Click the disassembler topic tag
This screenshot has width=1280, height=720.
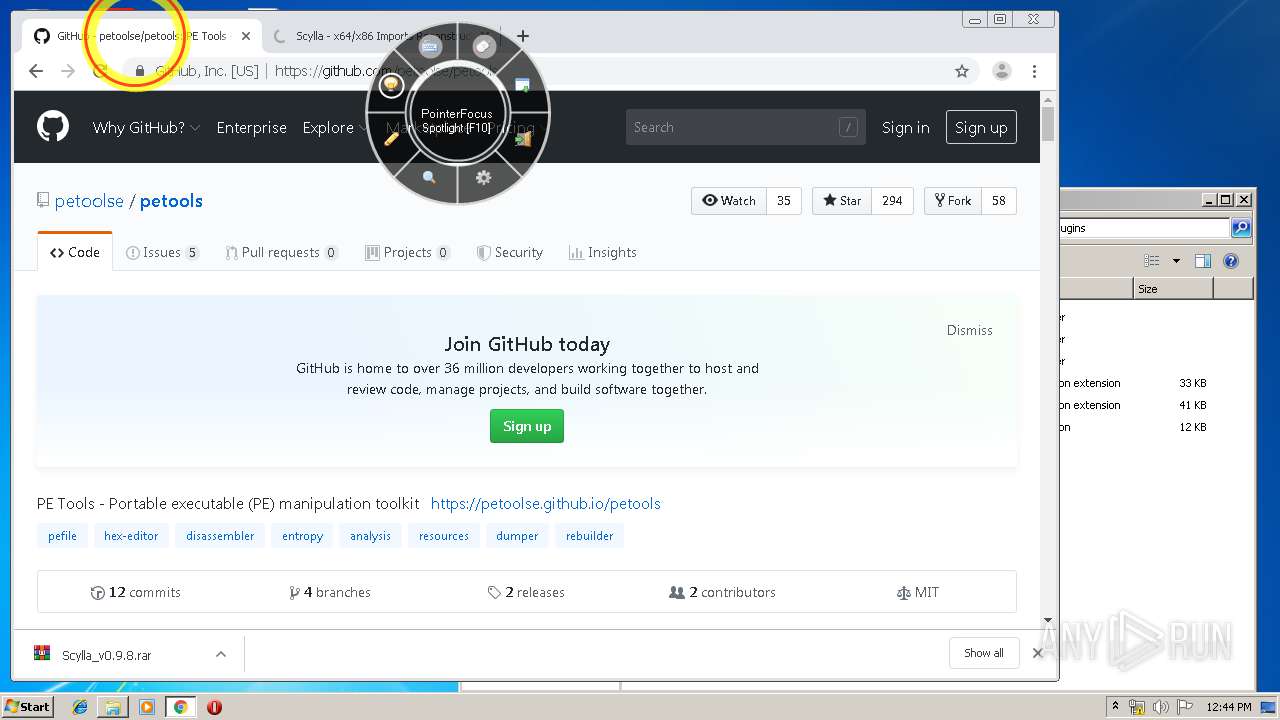[220, 536]
